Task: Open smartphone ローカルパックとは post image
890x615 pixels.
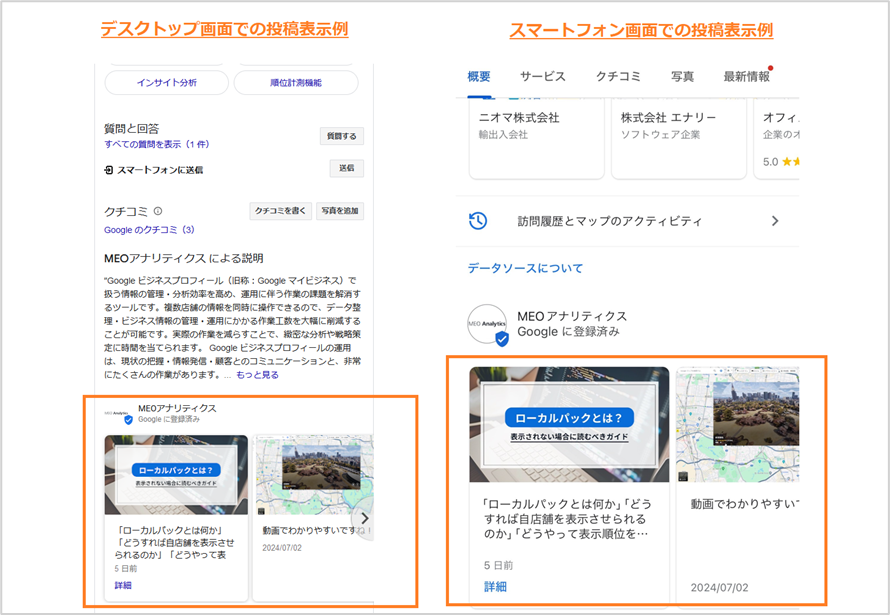Action: [569, 424]
